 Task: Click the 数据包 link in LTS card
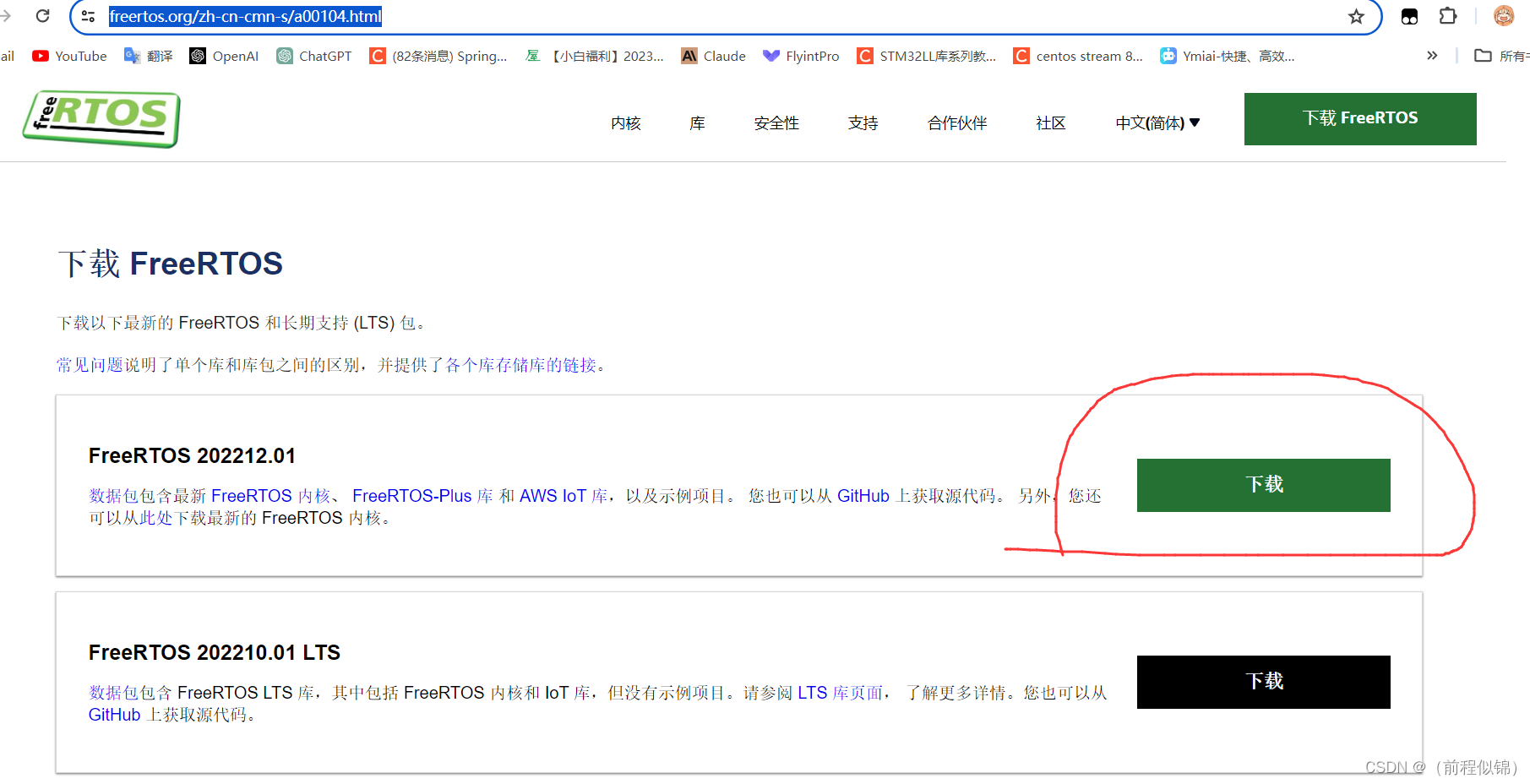pos(114,693)
